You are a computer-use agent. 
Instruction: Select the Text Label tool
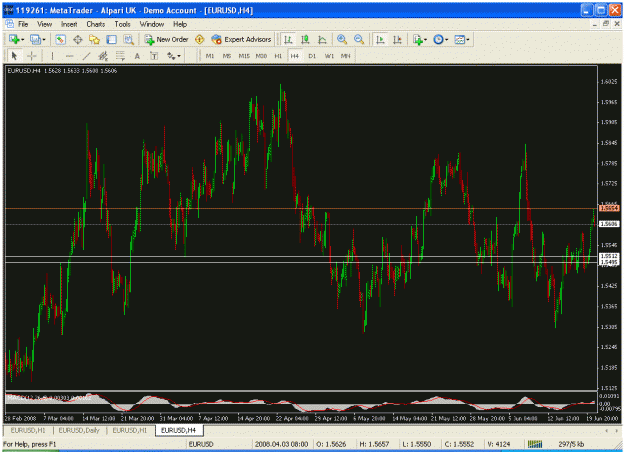pos(154,56)
